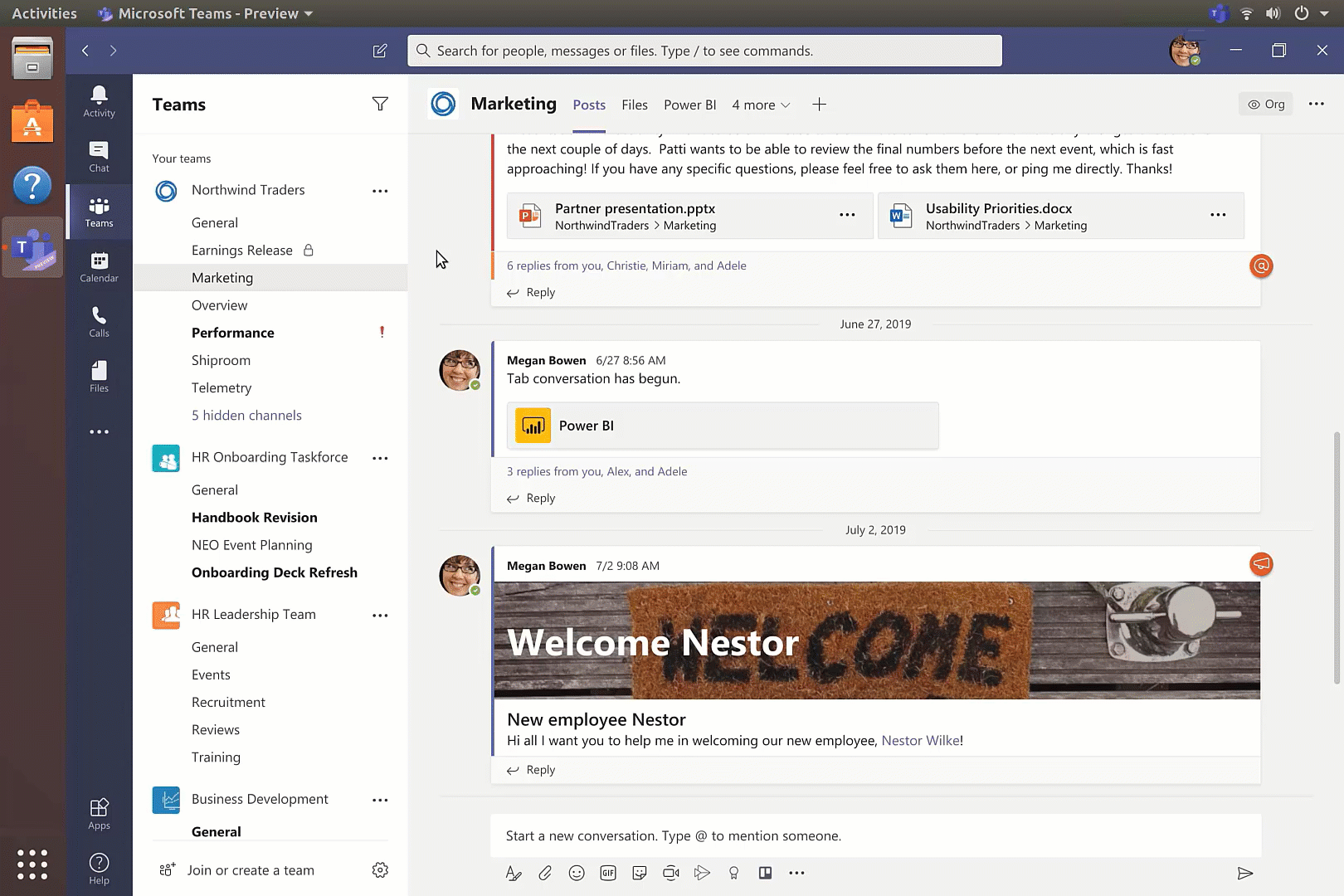1344x896 pixels.
Task: Attach a file with the paperclip icon
Action: [x=545, y=873]
